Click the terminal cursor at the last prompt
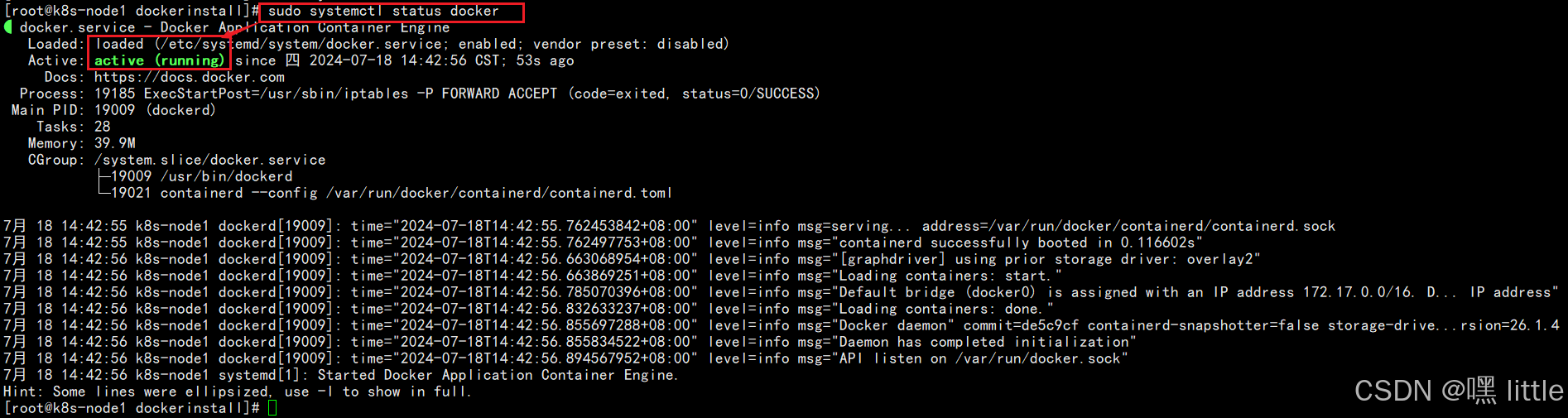Viewport: 1568px width, 418px height. 272,408
